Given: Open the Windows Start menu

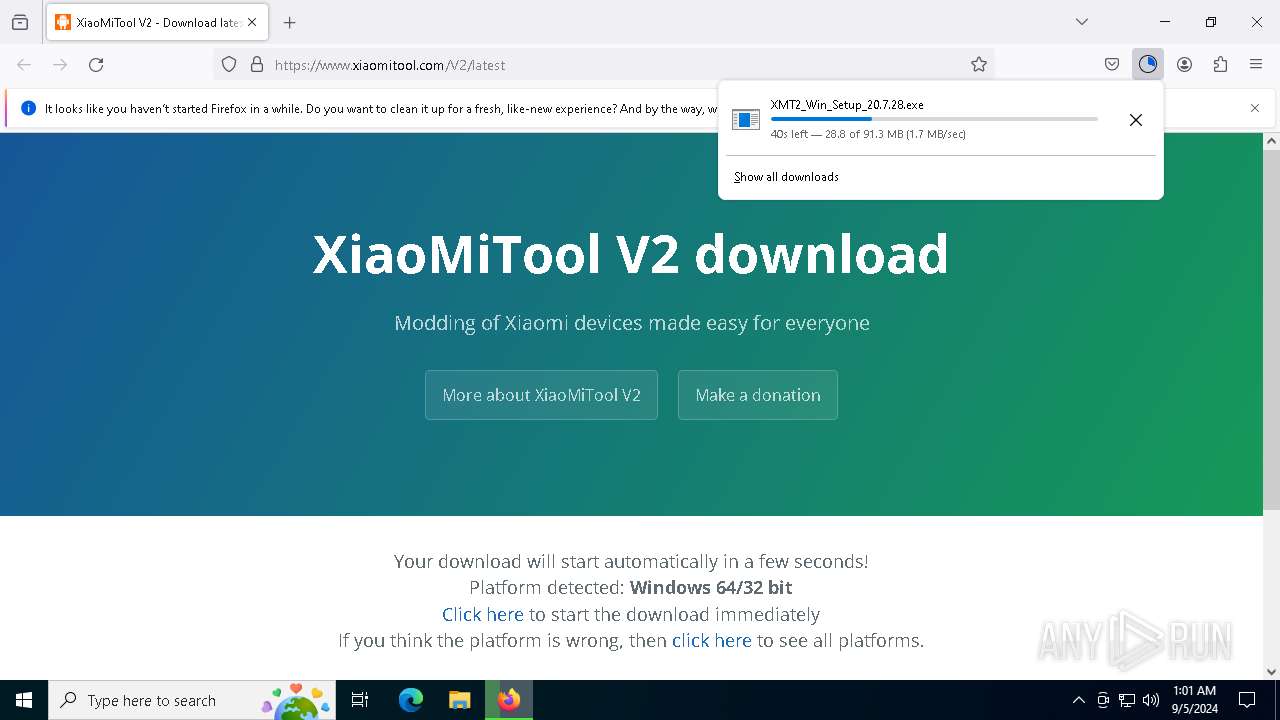Looking at the screenshot, I should click(24, 700).
